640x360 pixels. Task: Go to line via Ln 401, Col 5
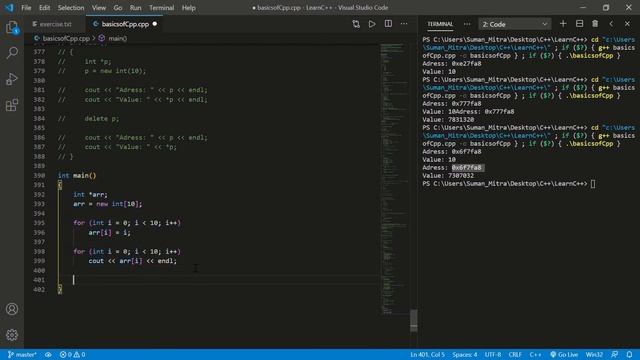click(427, 355)
